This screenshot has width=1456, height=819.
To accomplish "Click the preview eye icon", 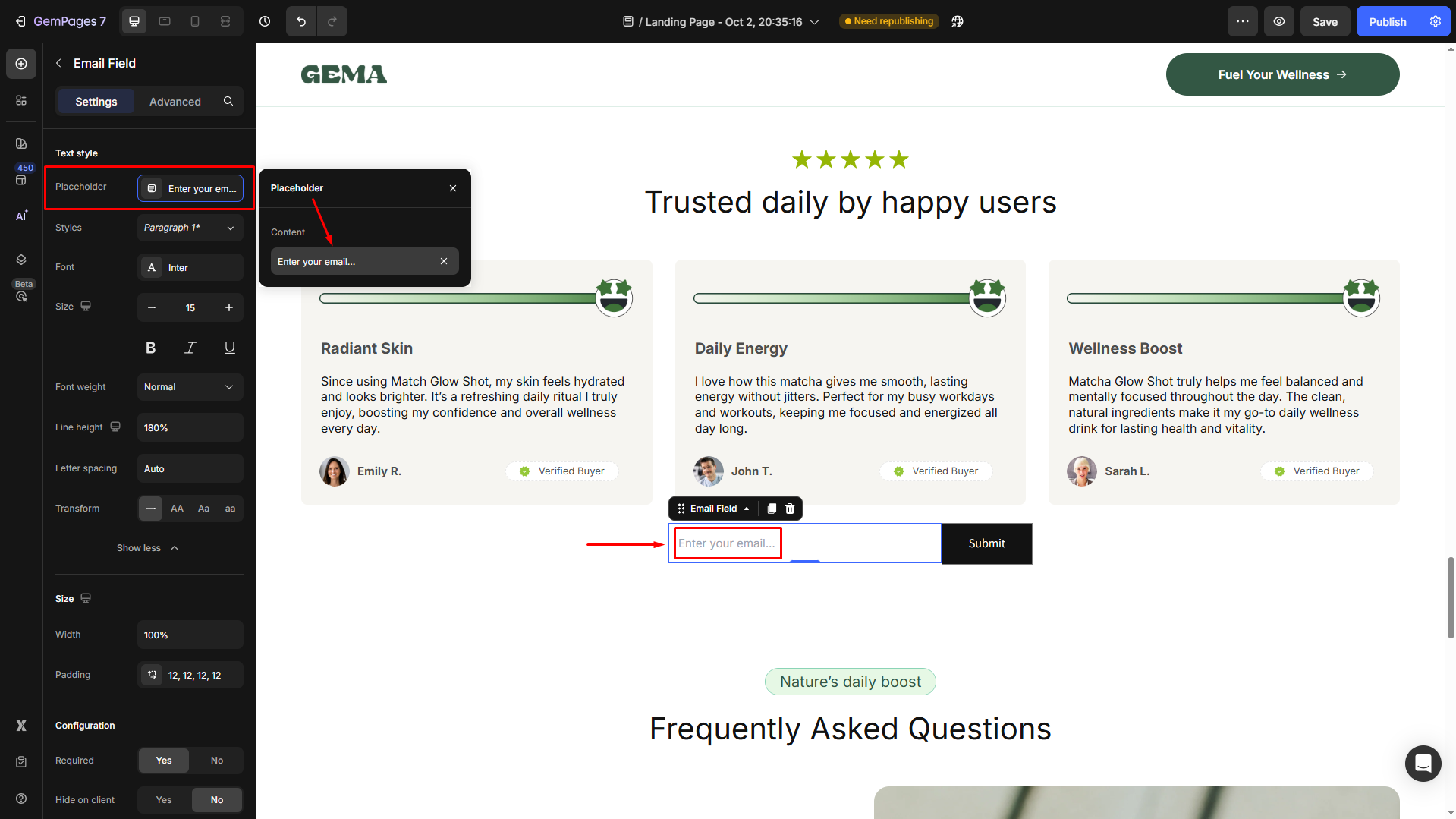I will pyautogui.click(x=1279, y=21).
